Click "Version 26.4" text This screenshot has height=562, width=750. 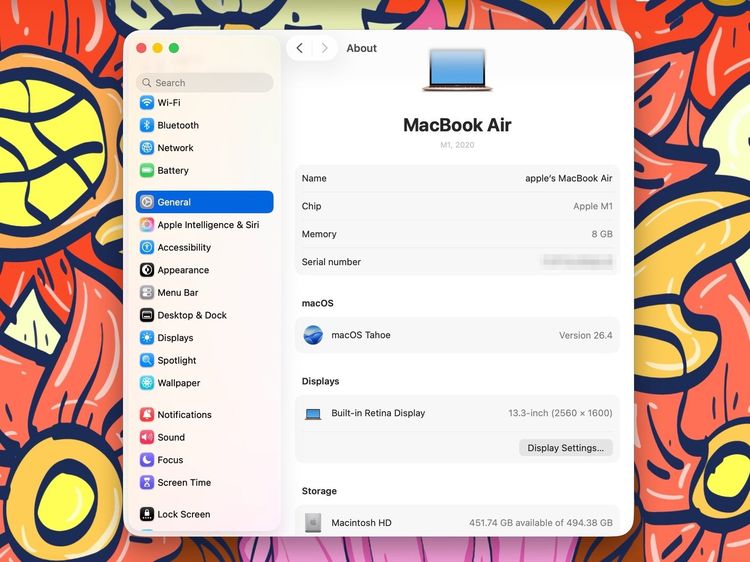tap(586, 335)
